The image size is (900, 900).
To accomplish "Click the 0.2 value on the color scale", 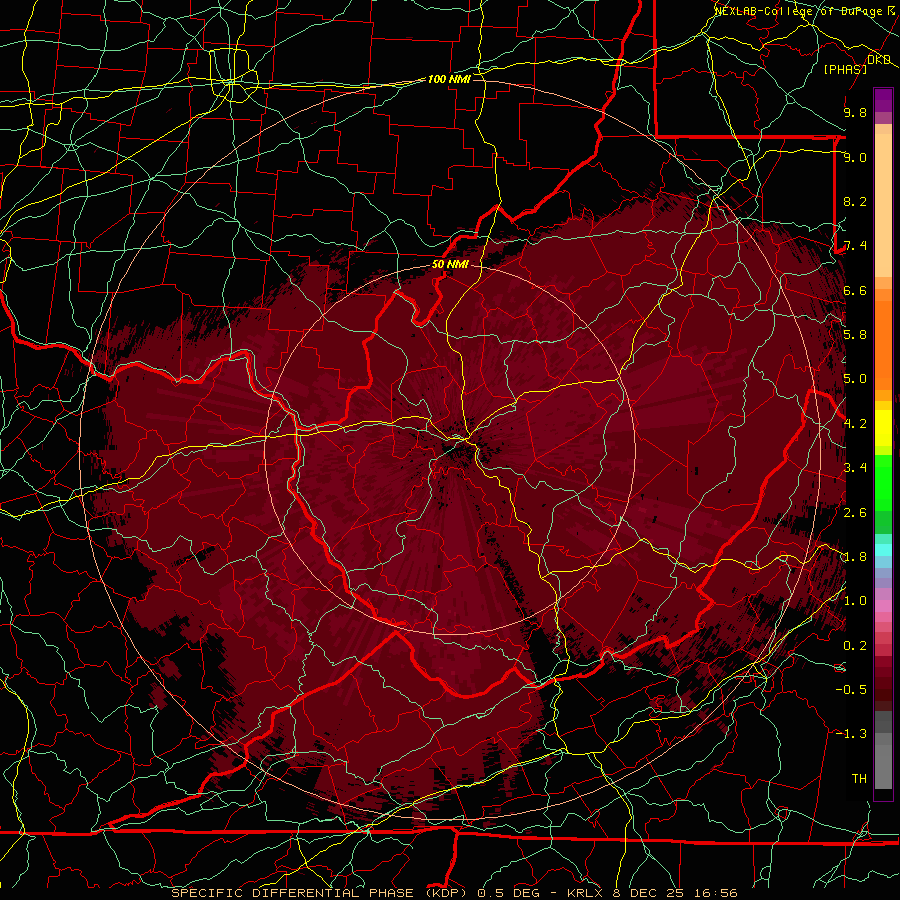I will [855, 646].
